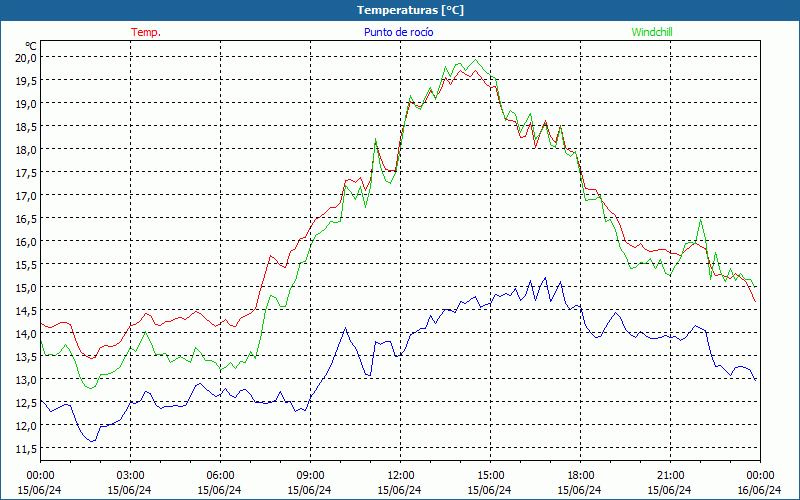Click the 03:00 x-axis time label
800x500 pixels.
click(x=130, y=475)
